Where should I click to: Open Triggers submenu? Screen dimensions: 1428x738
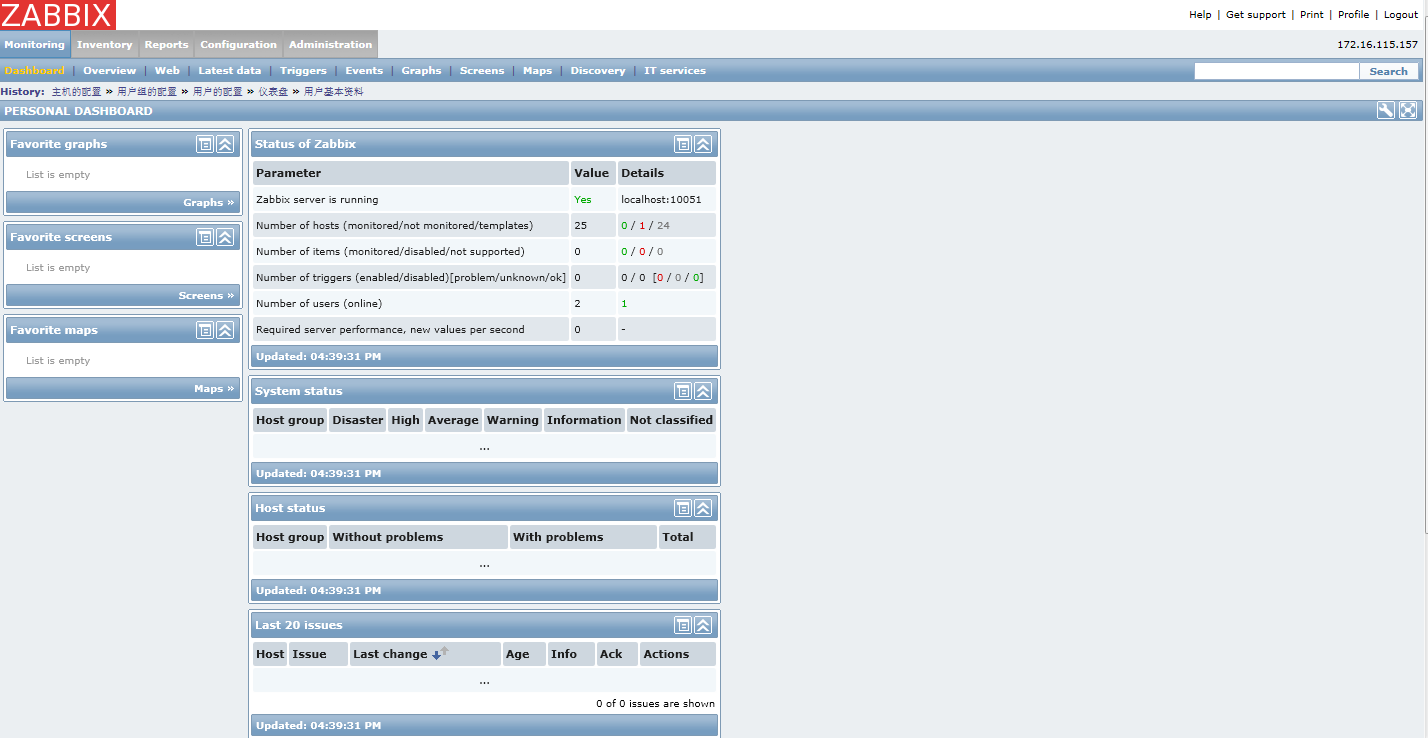click(x=304, y=71)
